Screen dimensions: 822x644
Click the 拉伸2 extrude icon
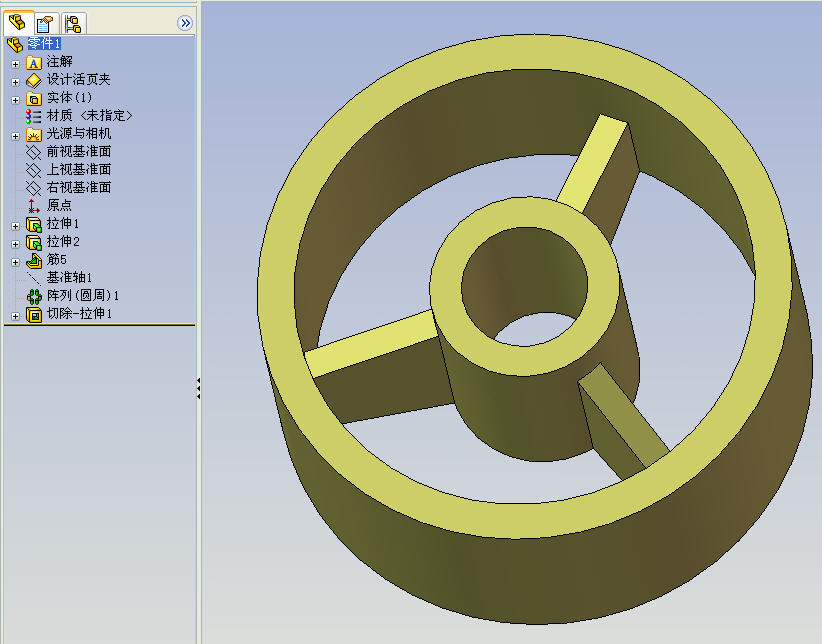click(x=34, y=243)
